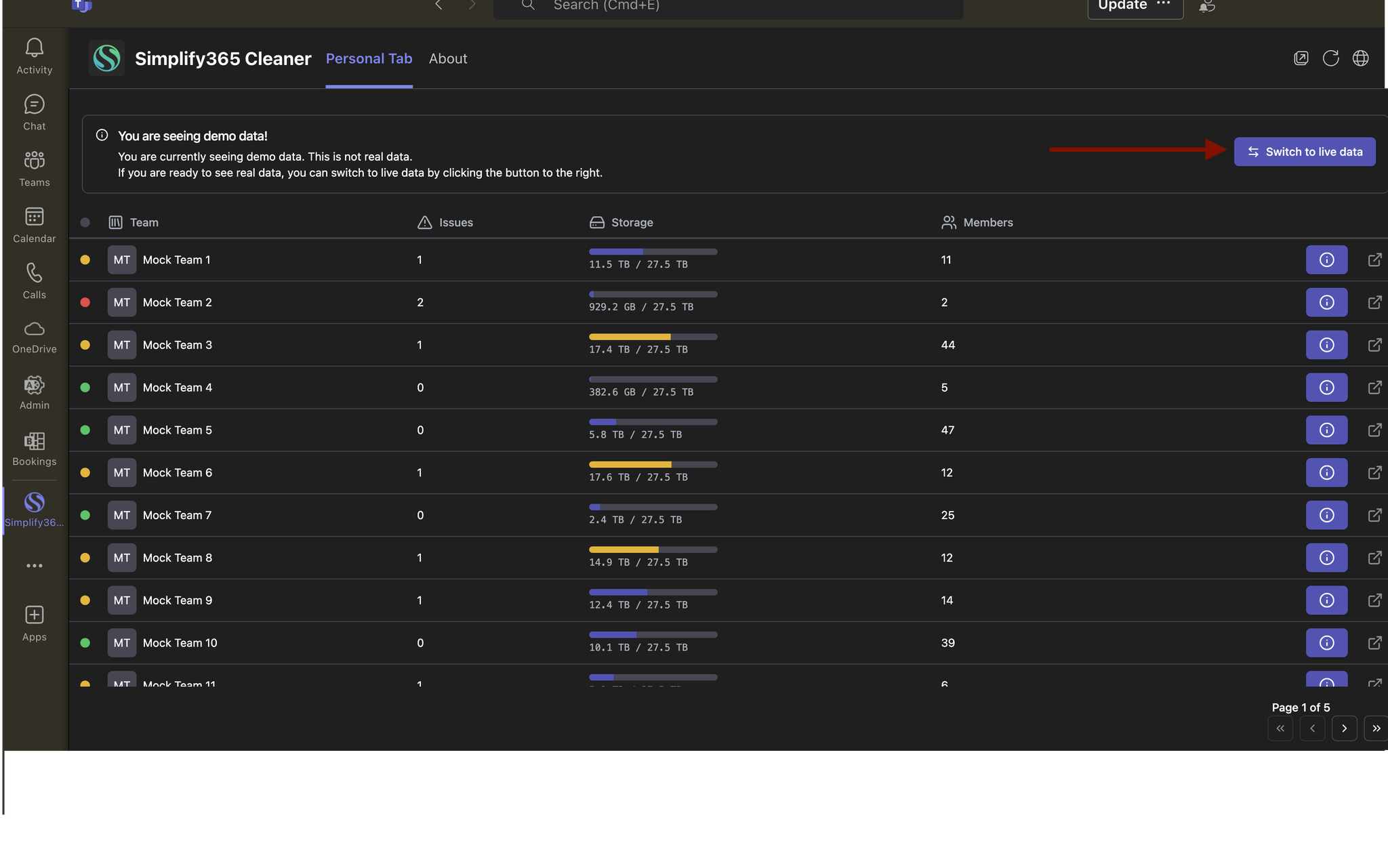Click the status column header dot
This screenshot has width=1388, height=868.
tap(85, 222)
